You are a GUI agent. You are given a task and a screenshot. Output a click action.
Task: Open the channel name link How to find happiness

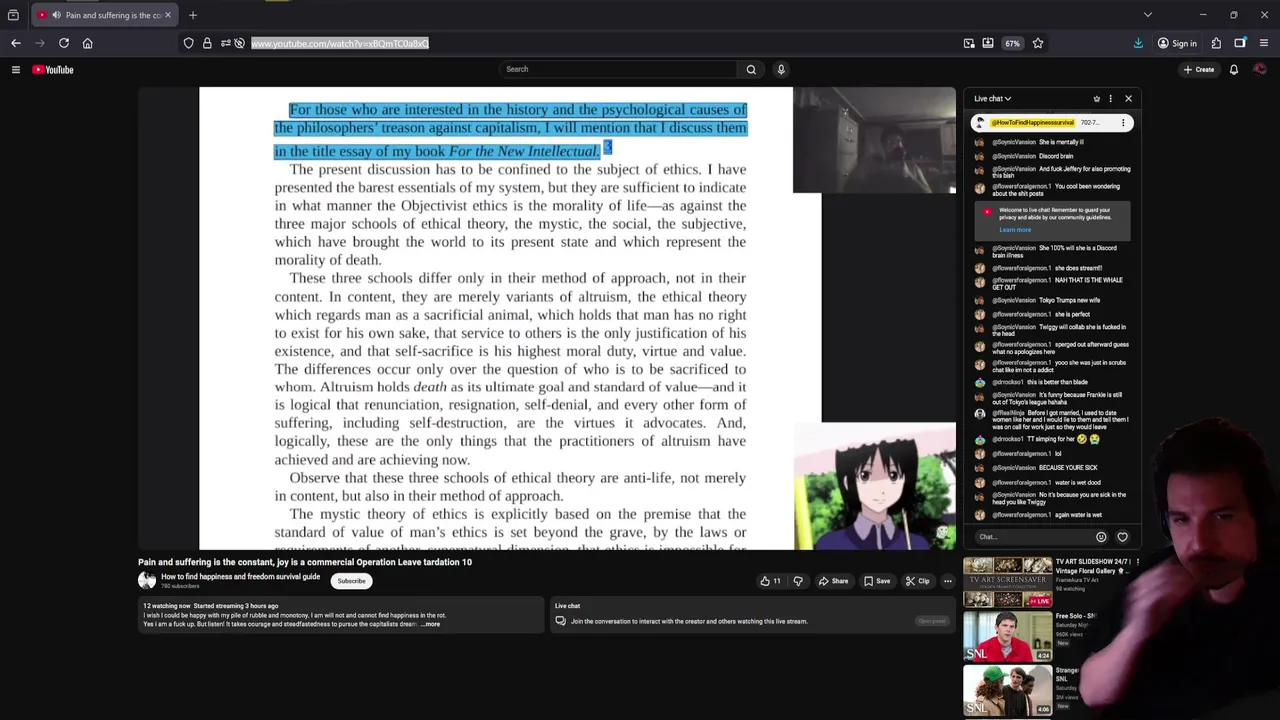click(241, 577)
